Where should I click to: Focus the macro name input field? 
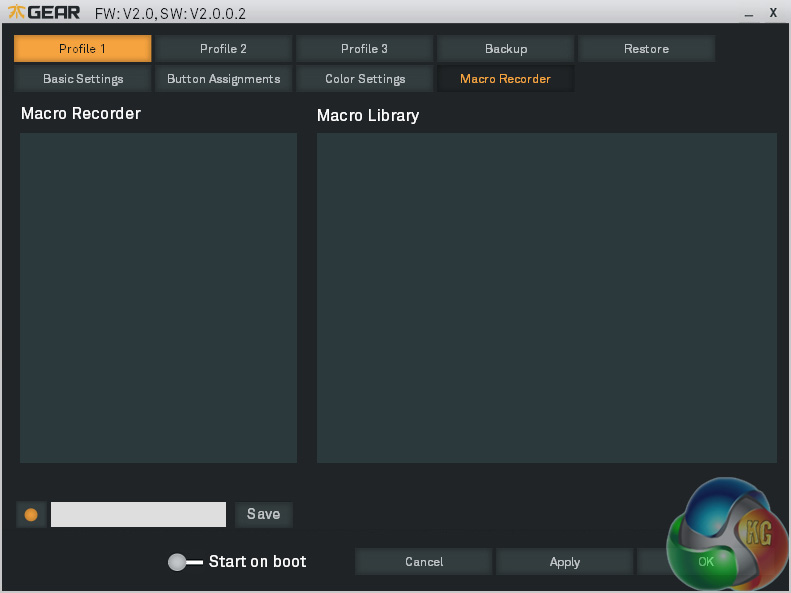pyautogui.click(x=138, y=514)
